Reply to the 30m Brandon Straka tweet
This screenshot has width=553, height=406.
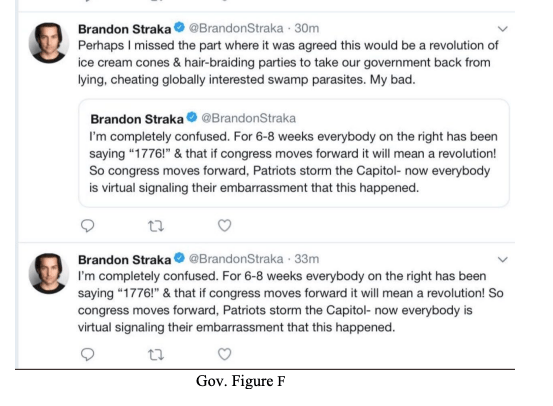pyautogui.click(x=87, y=225)
